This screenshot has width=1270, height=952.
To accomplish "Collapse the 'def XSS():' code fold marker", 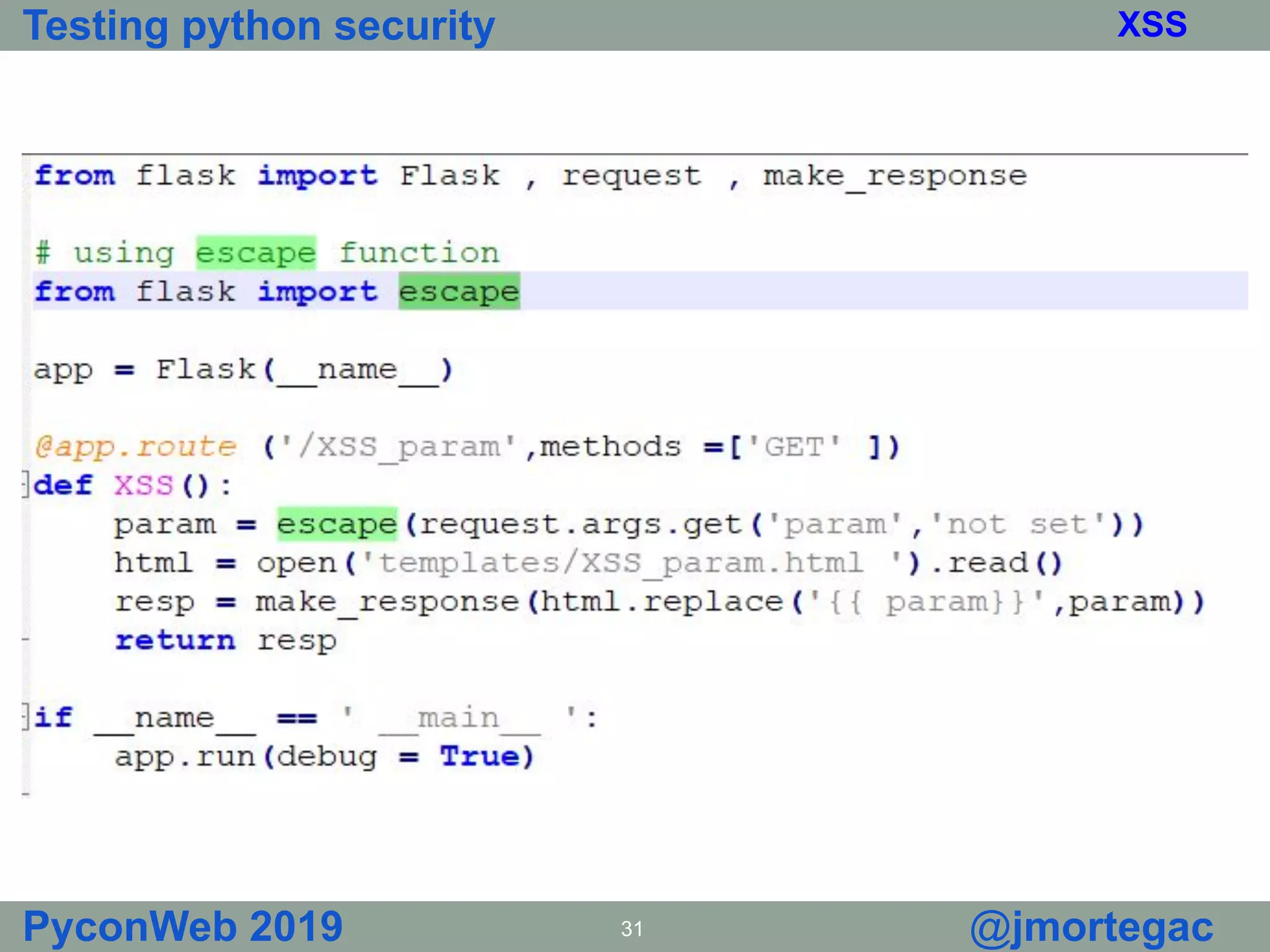I will pos(25,484).
